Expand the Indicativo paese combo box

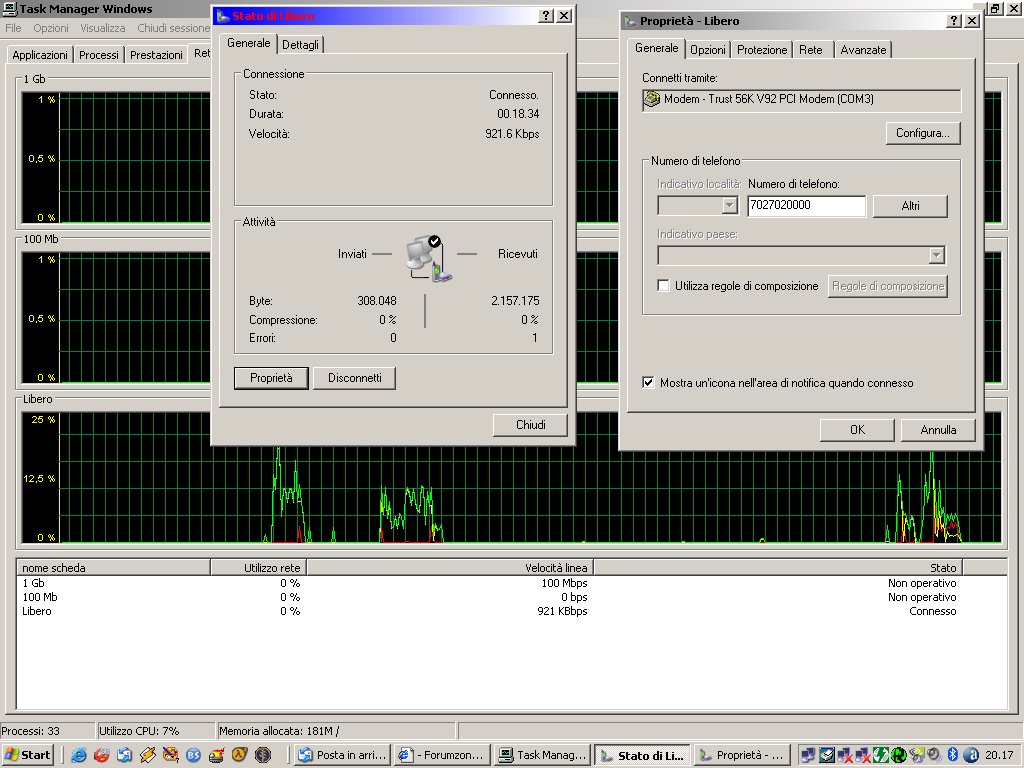click(936, 256)
